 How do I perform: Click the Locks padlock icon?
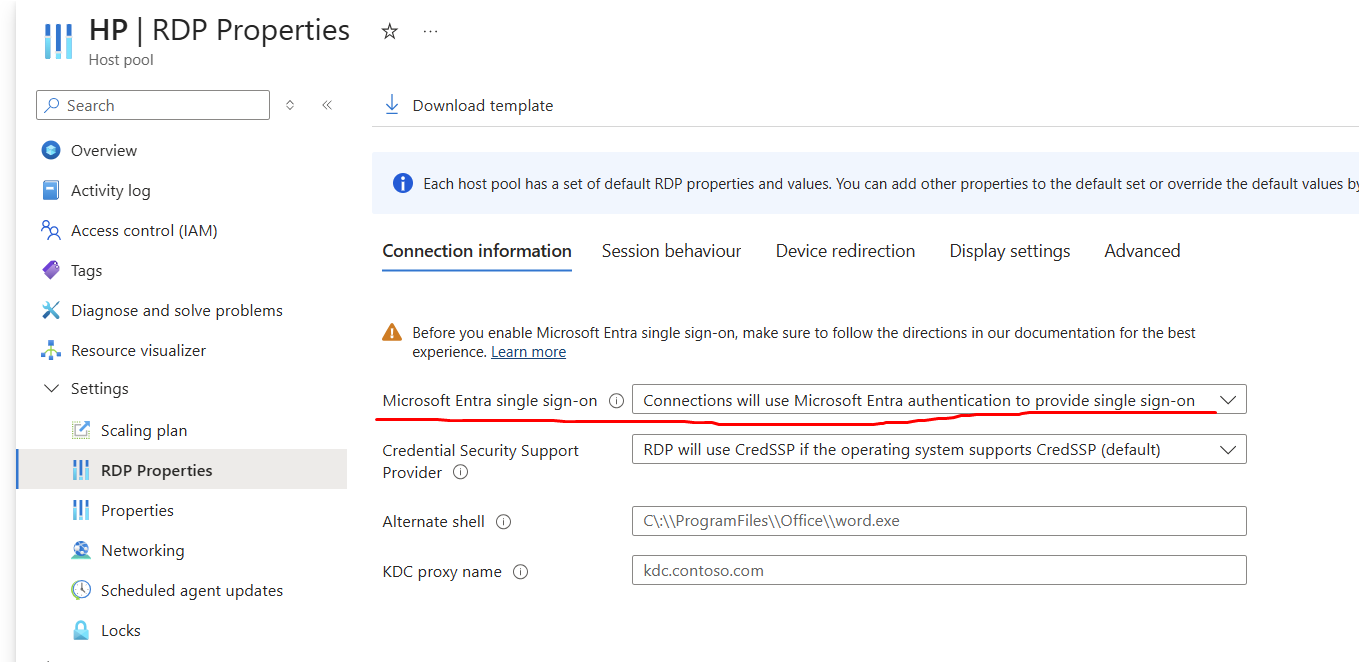click(82, 630)
